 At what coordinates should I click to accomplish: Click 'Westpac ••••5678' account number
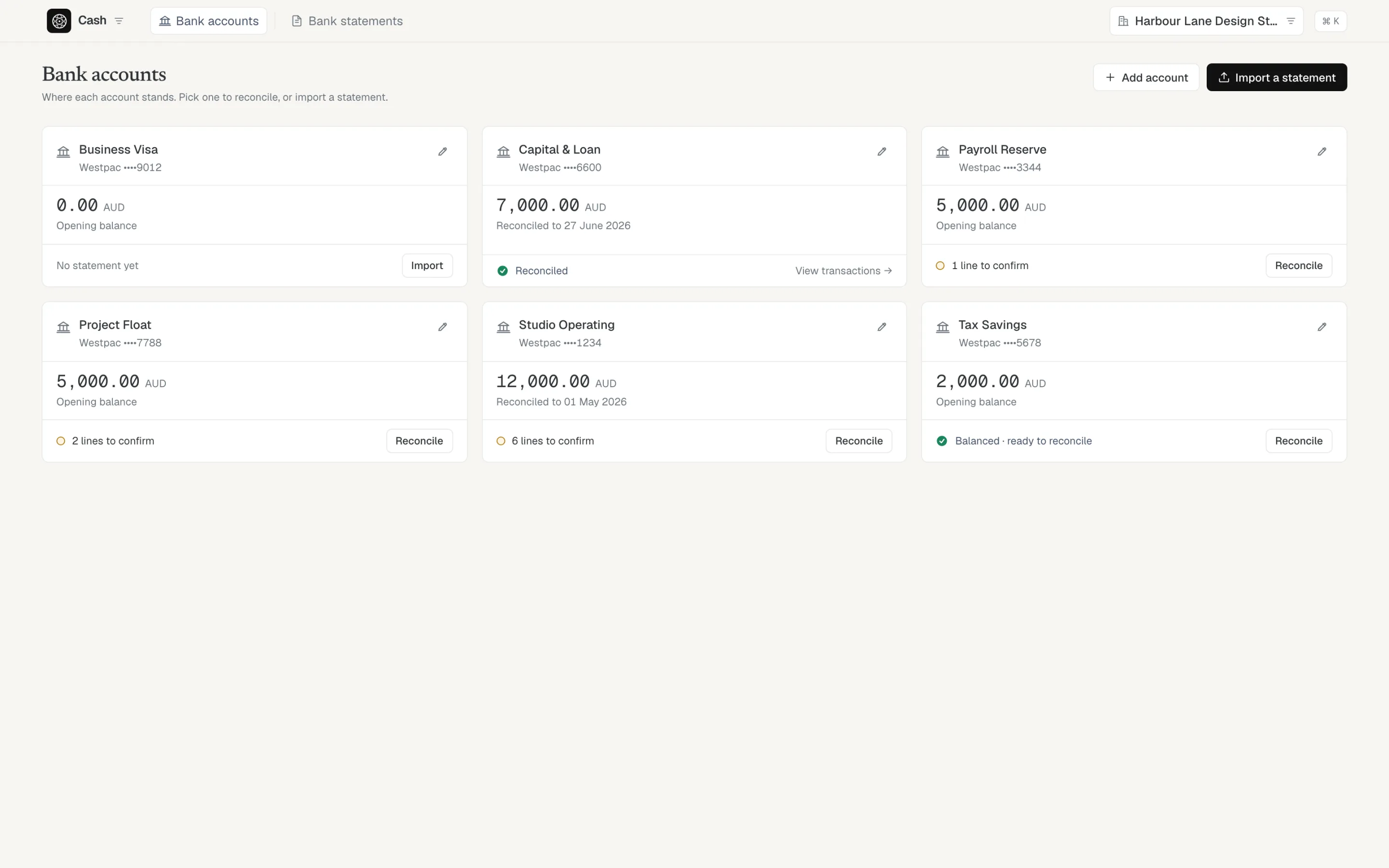(999, 343)
